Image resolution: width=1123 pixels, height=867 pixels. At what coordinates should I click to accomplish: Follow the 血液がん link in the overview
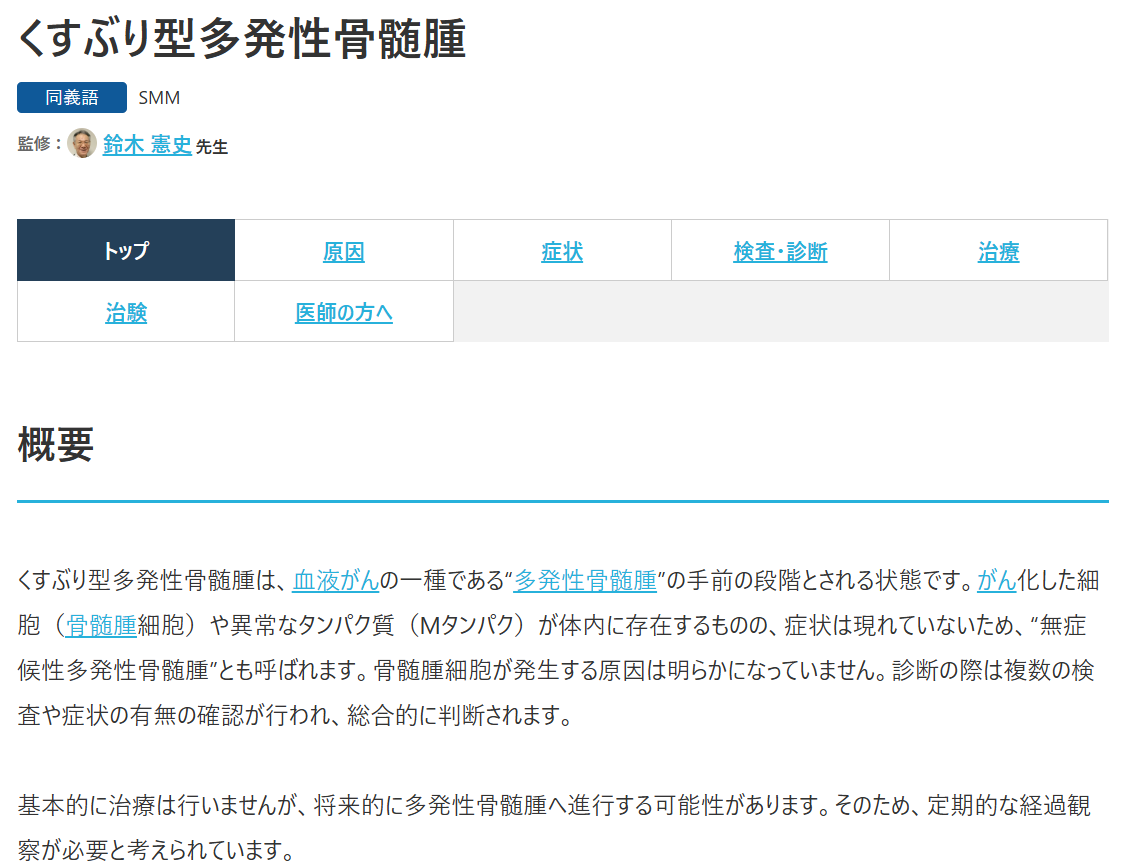[336, 580]
